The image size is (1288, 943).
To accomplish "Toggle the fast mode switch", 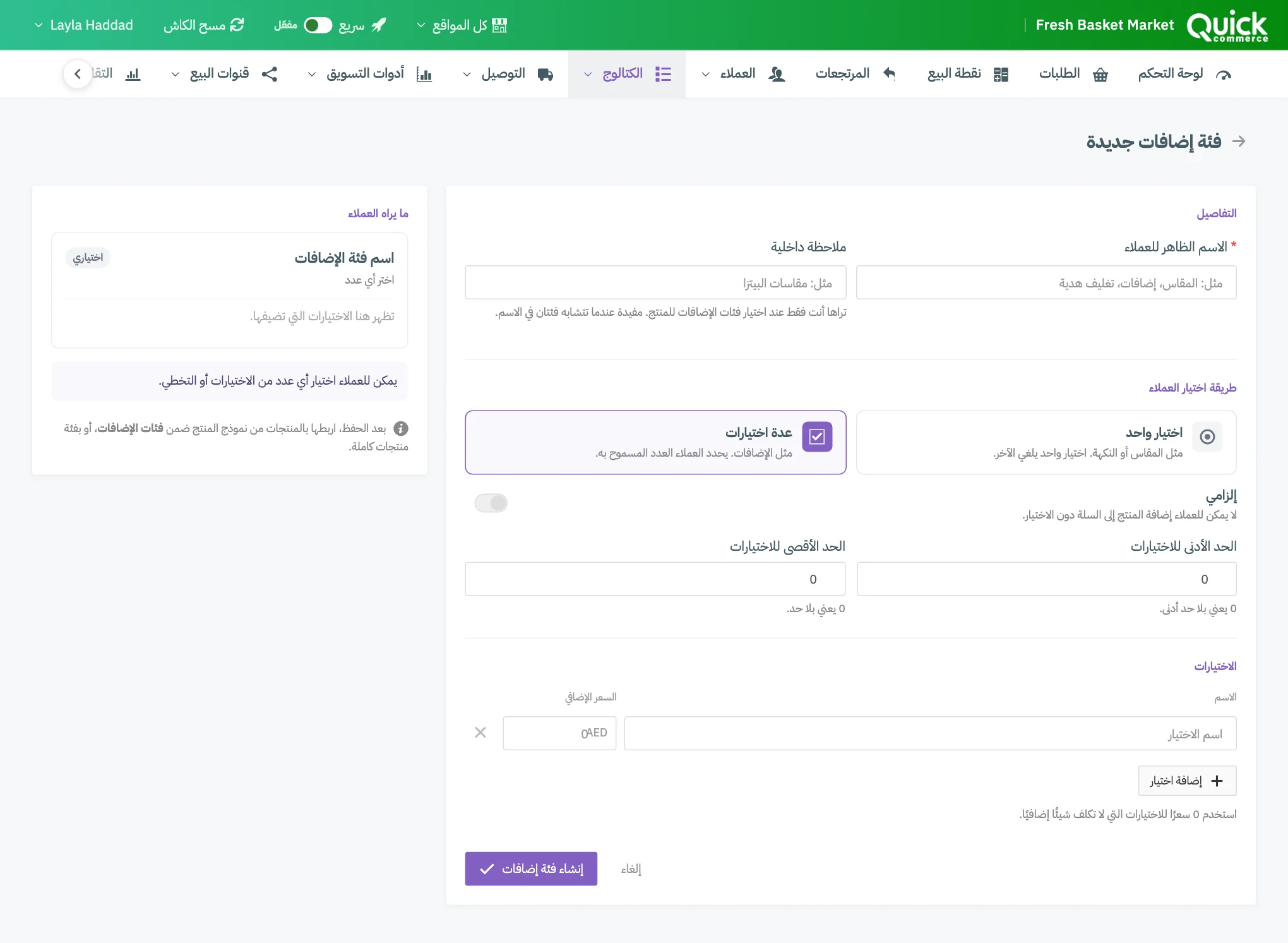I will (318, 25).
